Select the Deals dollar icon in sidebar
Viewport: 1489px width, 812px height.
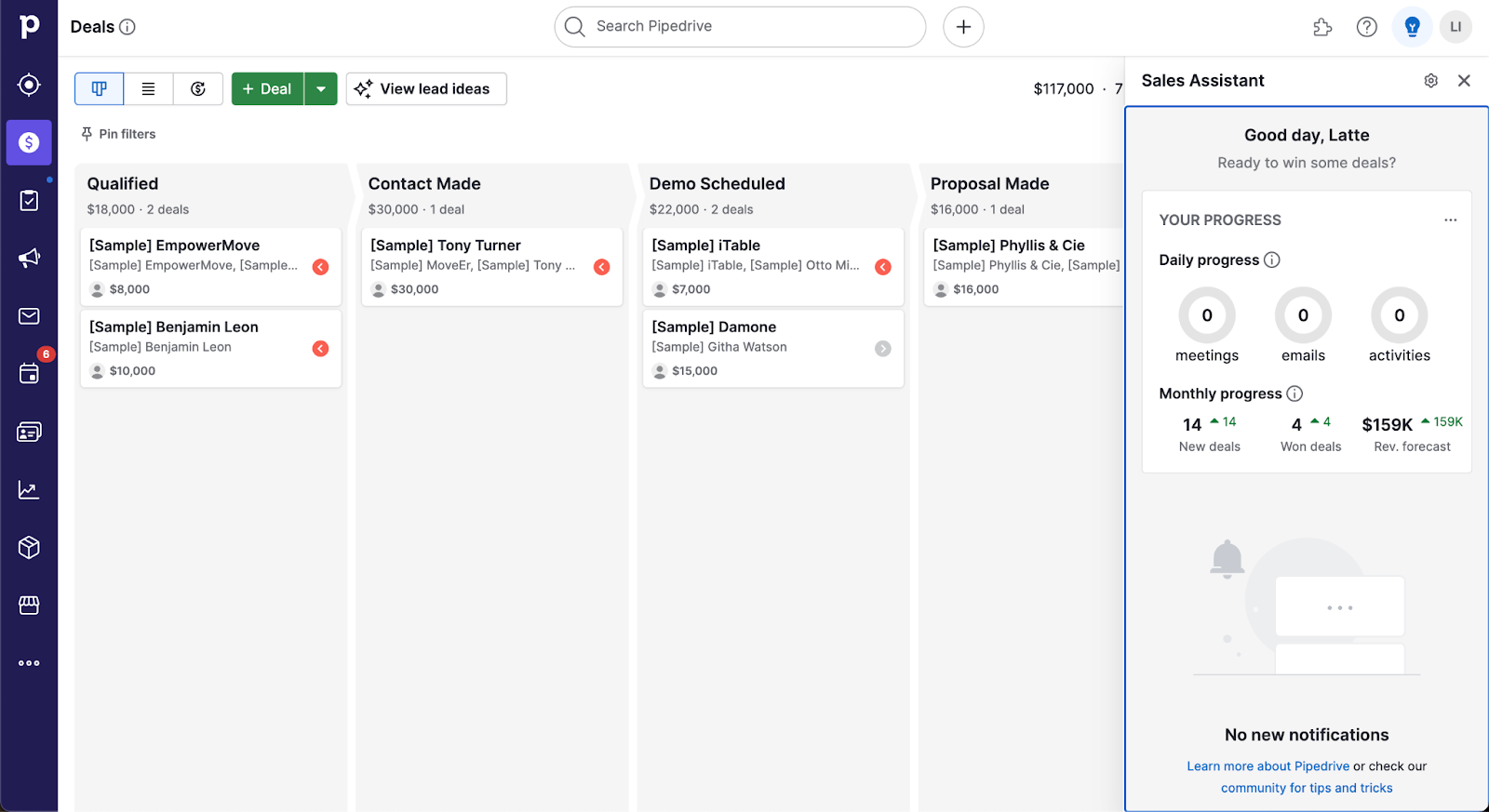(29, 142)
